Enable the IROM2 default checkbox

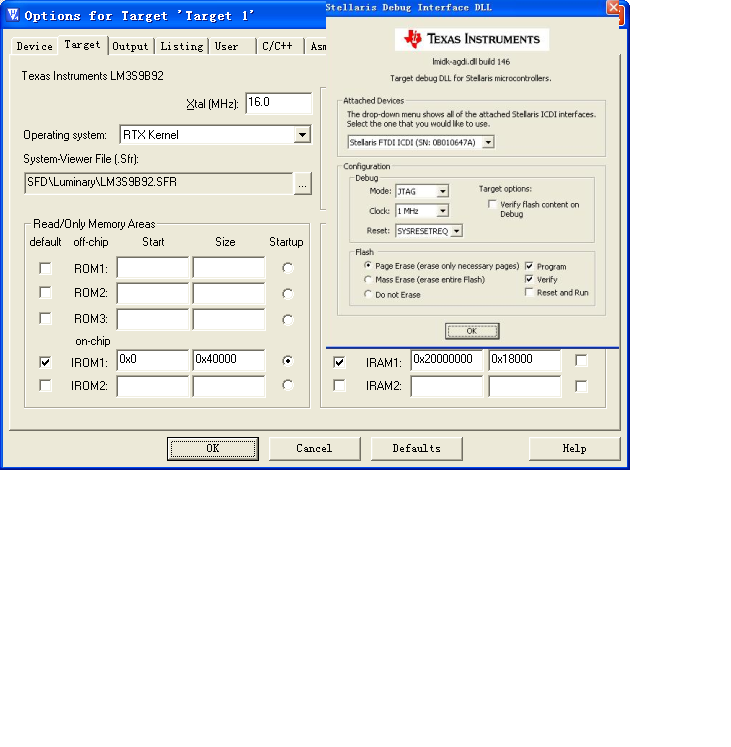[45, 385]
